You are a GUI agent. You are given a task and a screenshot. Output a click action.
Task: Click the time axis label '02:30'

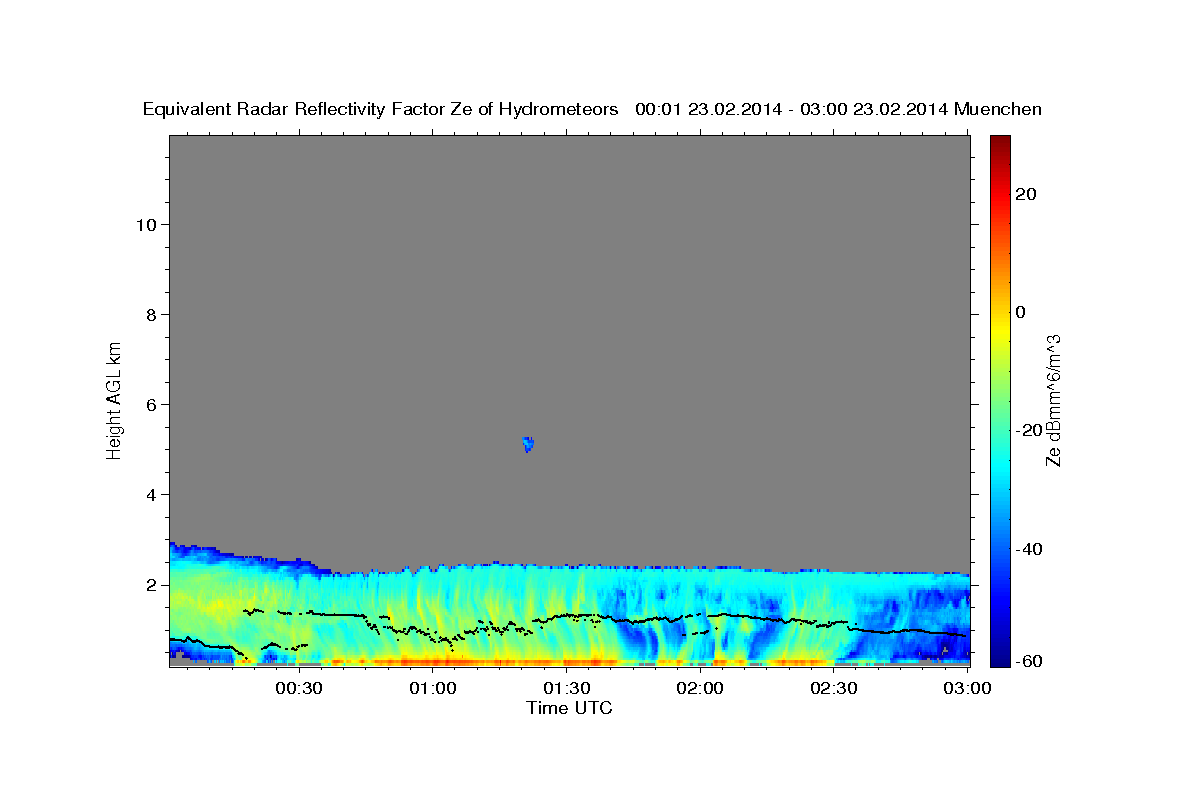(834, 688)
